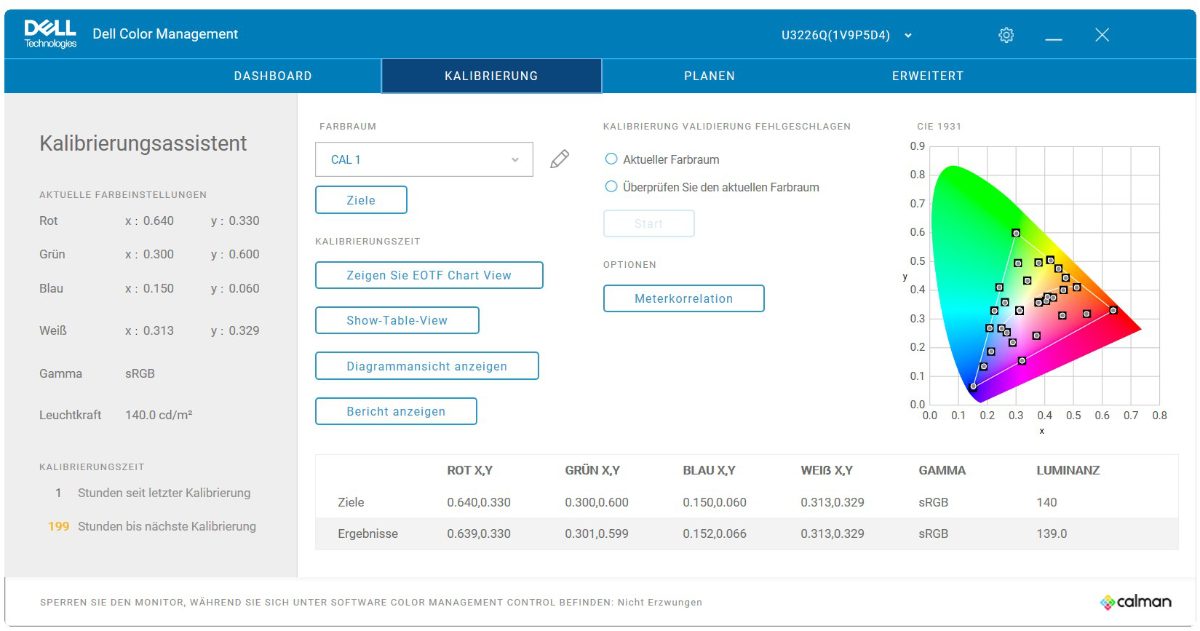This screenshot has width=1200, height=631.
Task: Close the Dell Color Management window
Action: (x=1102, y=35)
